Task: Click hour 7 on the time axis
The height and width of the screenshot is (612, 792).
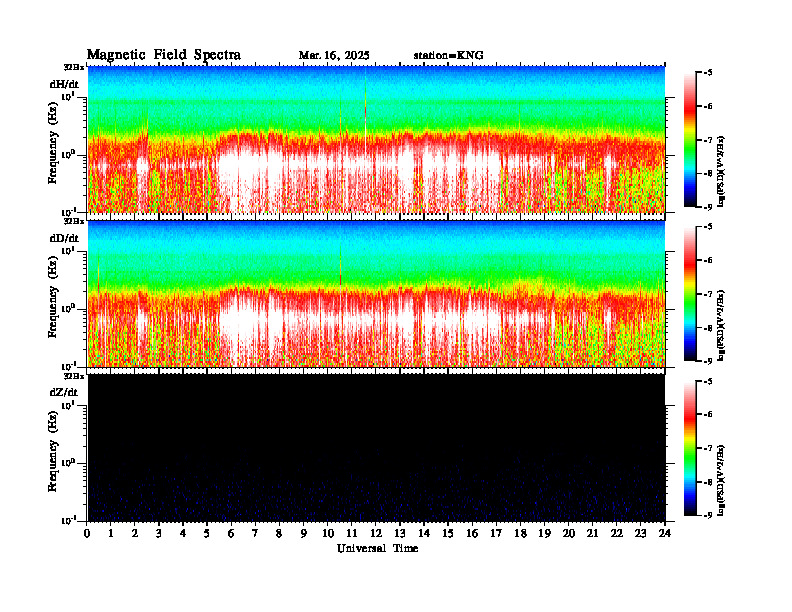Action: (255, 534)
